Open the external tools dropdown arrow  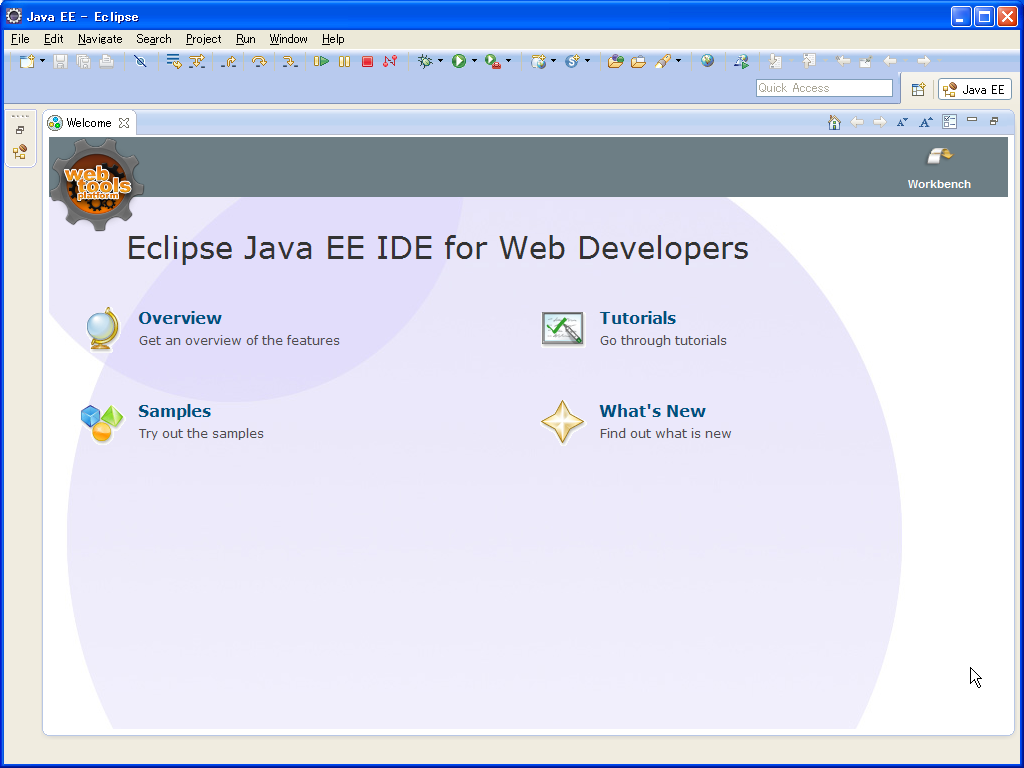tap(508, 61)
